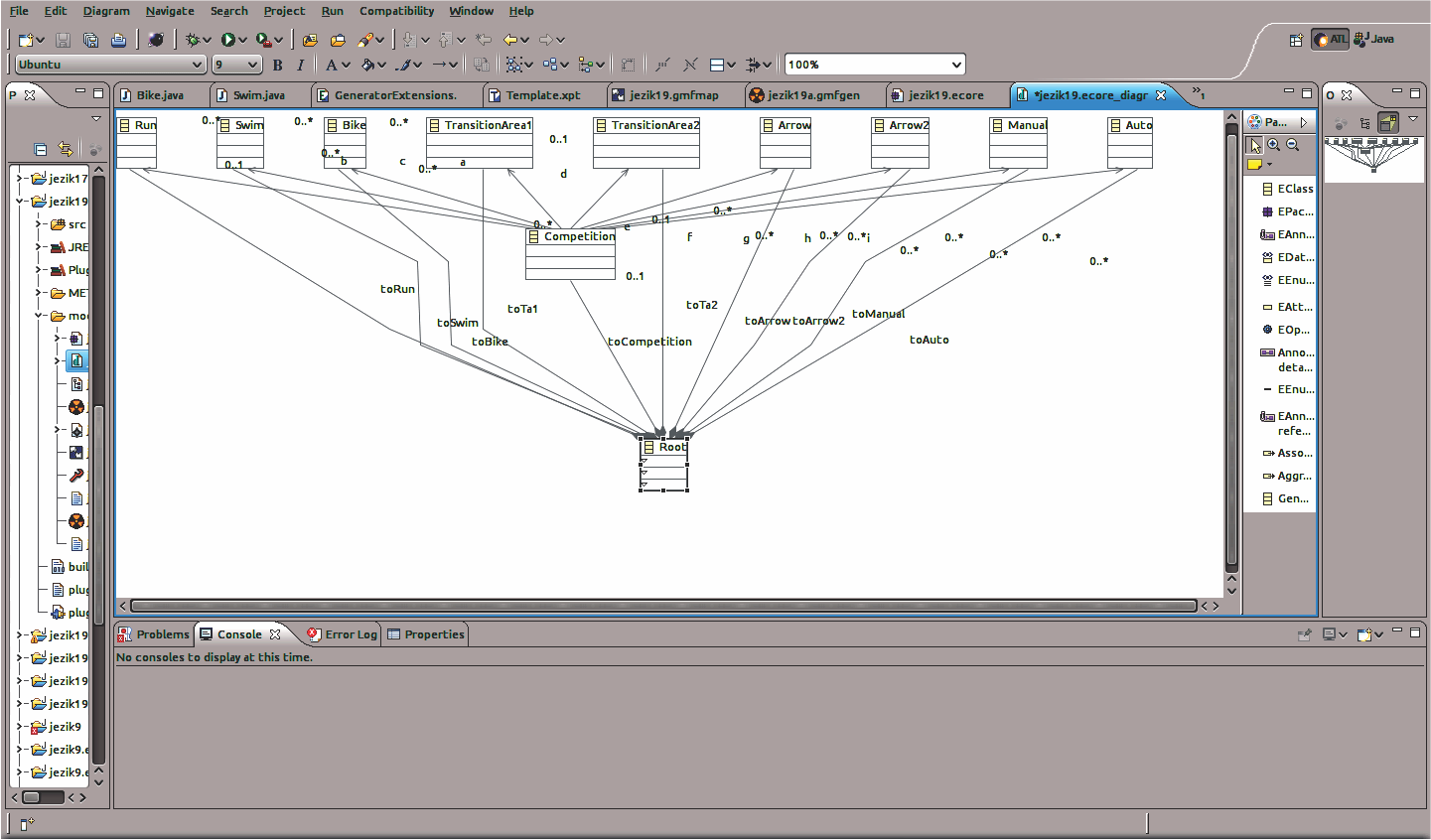Click the Save All toolbar icon
The image size is (1431, 840).
pyautogui.click(x=90, y=40)
